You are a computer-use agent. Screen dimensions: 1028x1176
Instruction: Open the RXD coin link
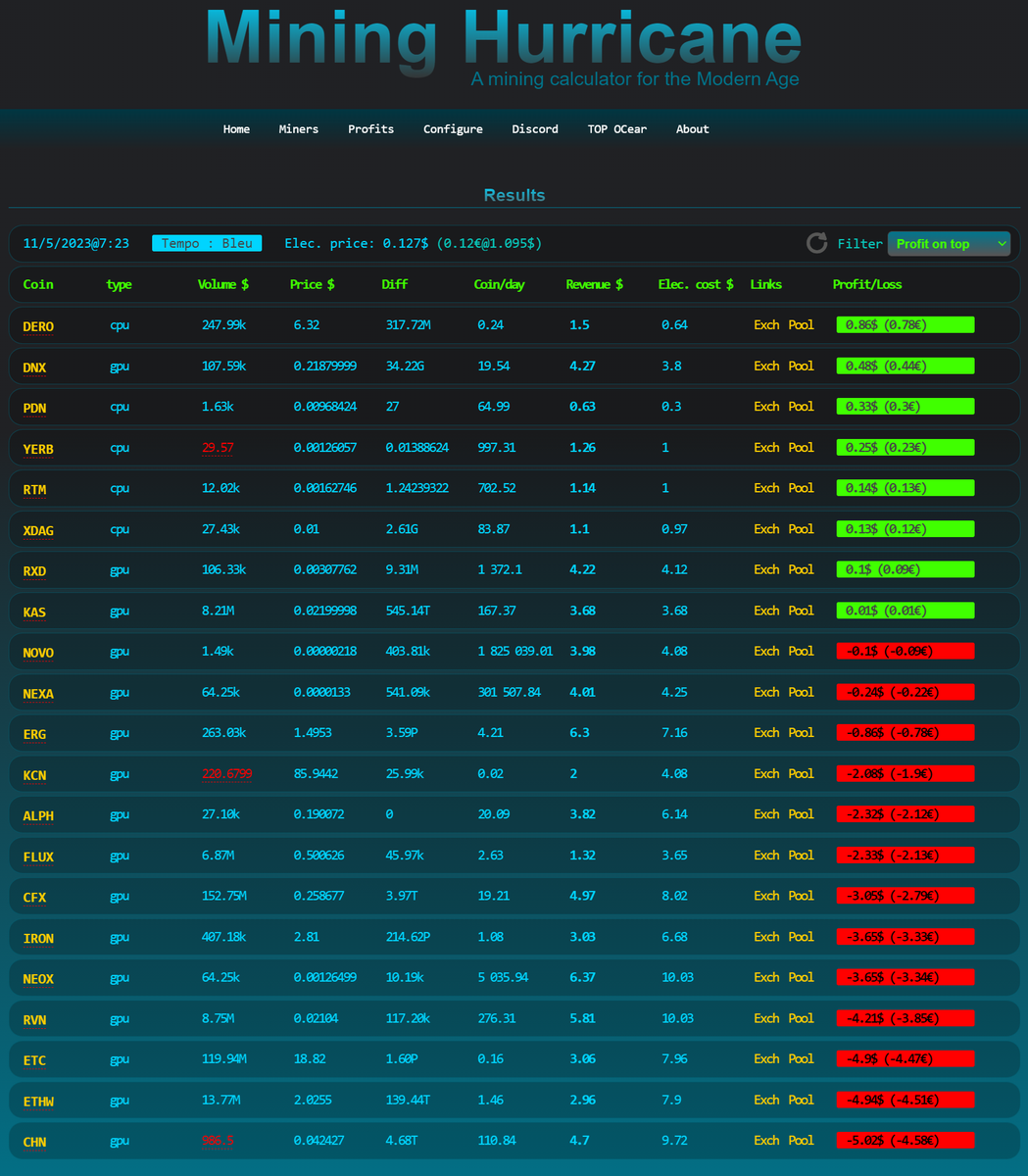click(x=34, y=570)
